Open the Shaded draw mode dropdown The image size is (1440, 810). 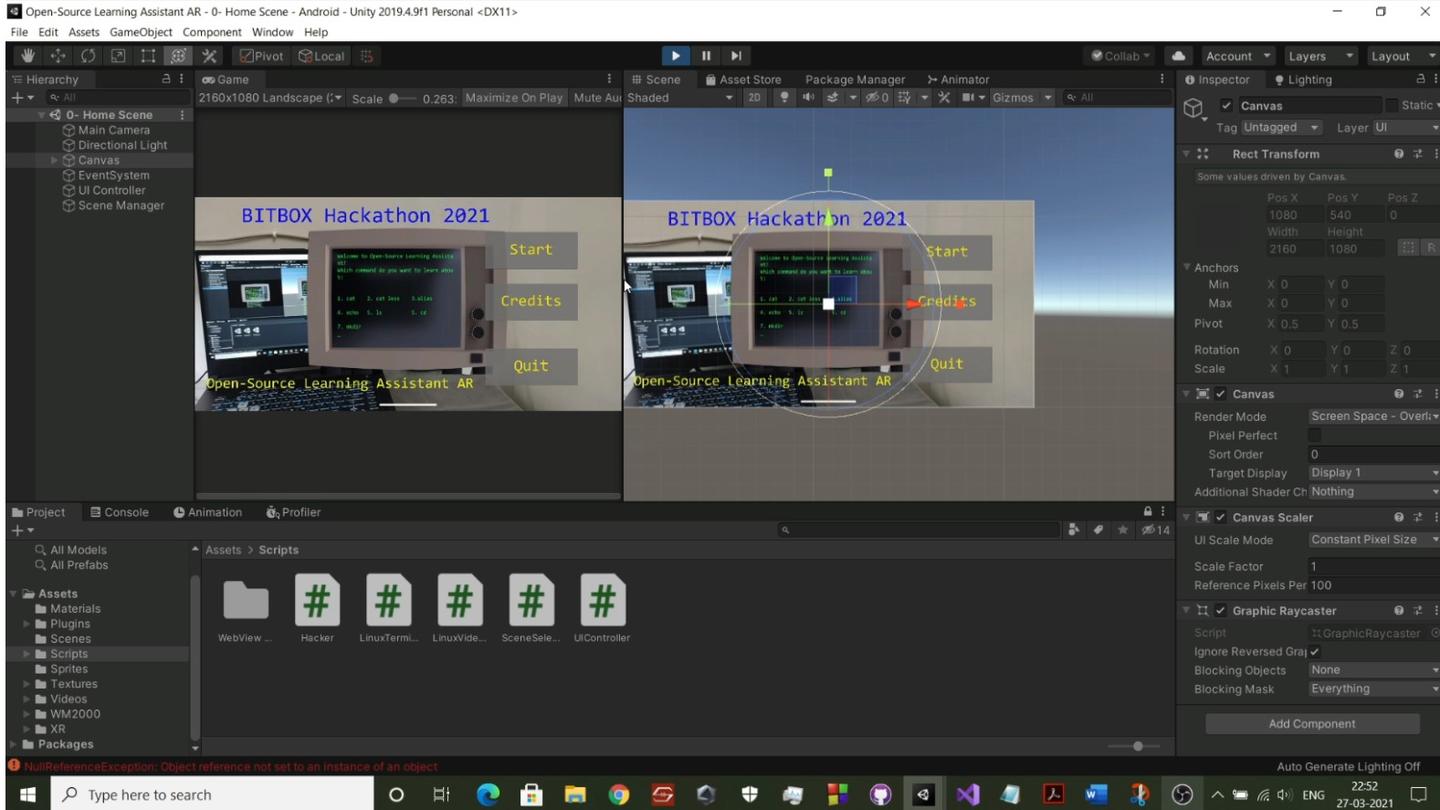[x=680, y=97]
